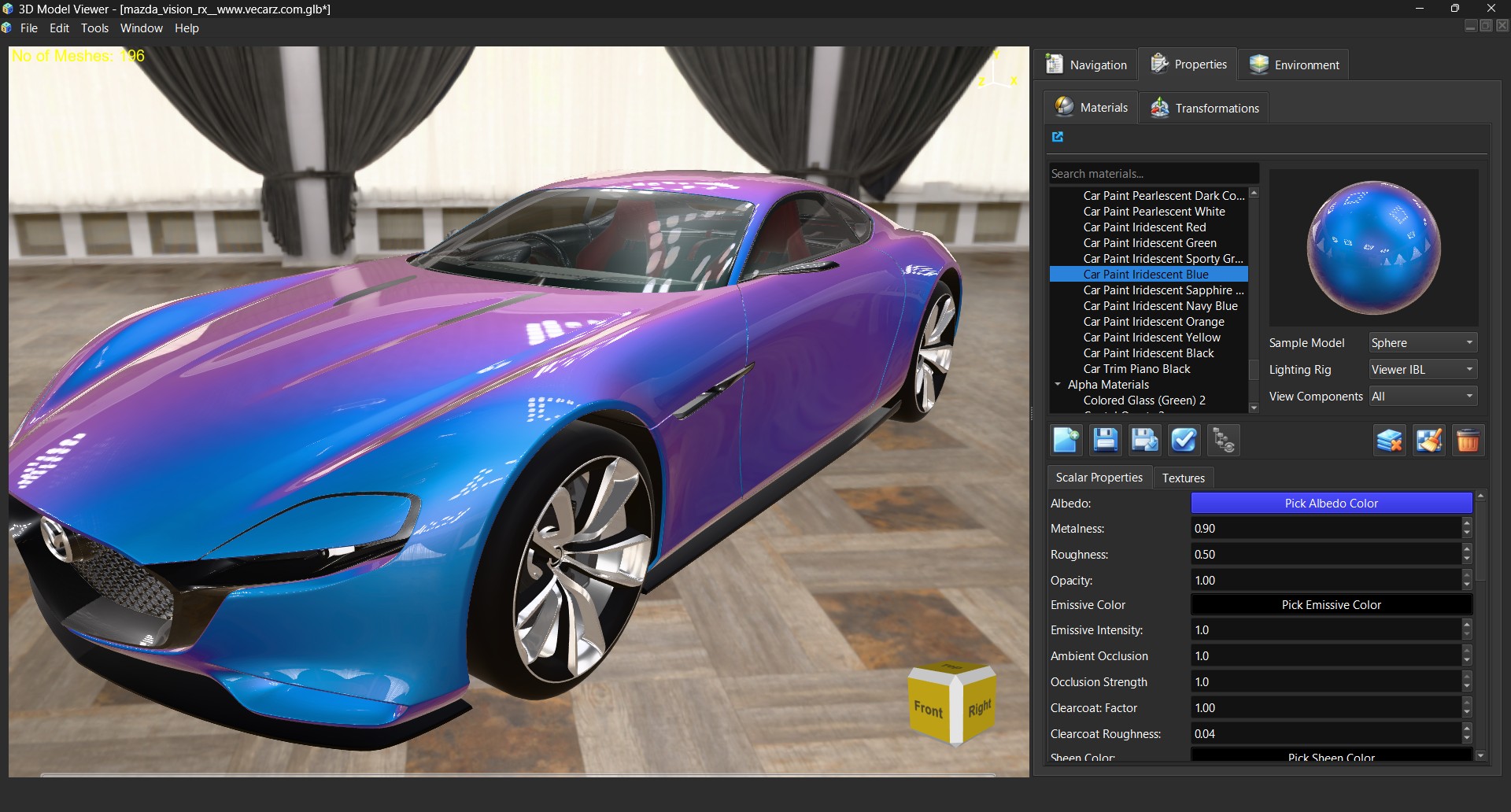Collapse the Alpha Materials group

[1058, 385]
